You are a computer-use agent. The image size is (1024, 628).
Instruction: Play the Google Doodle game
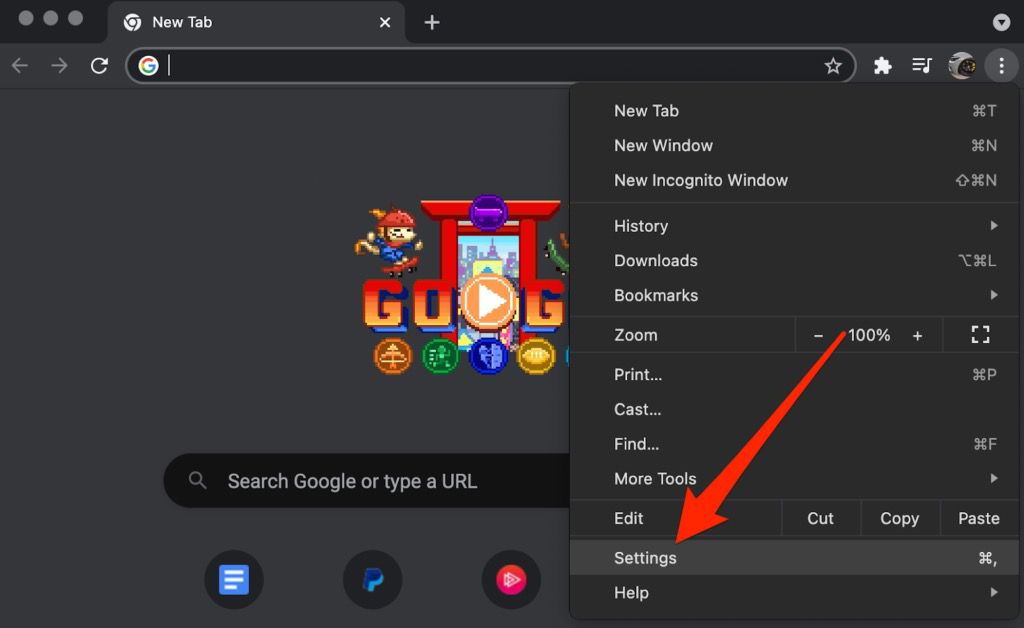[488, 302]
